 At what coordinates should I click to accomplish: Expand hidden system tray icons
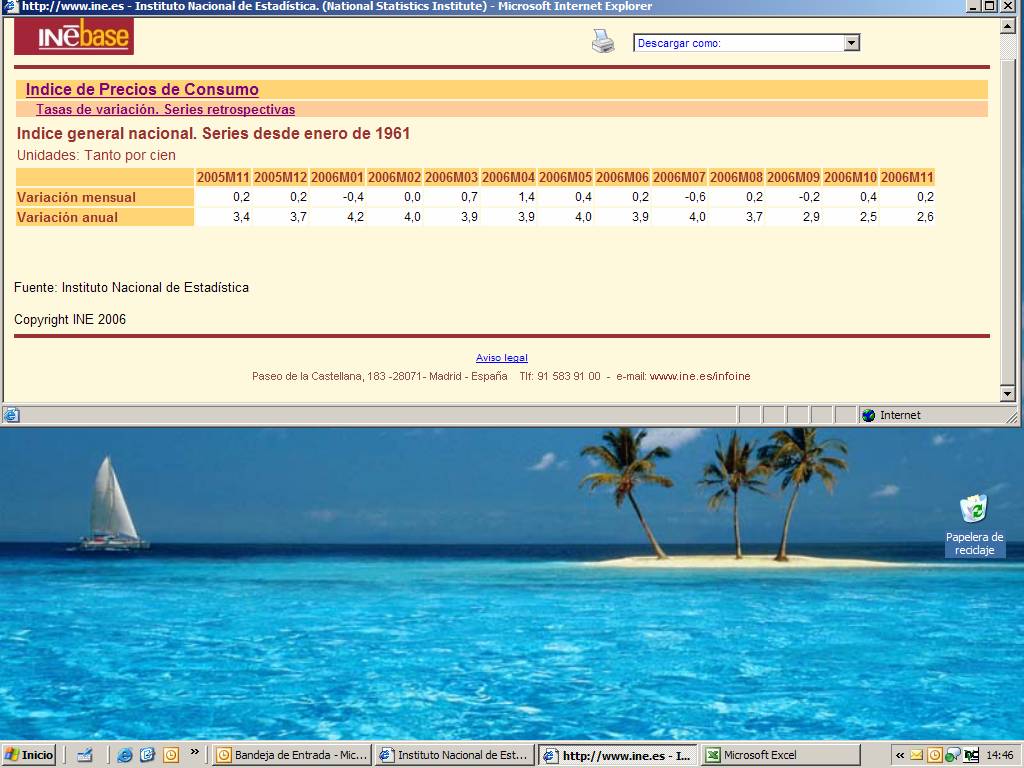click(900, 755)
